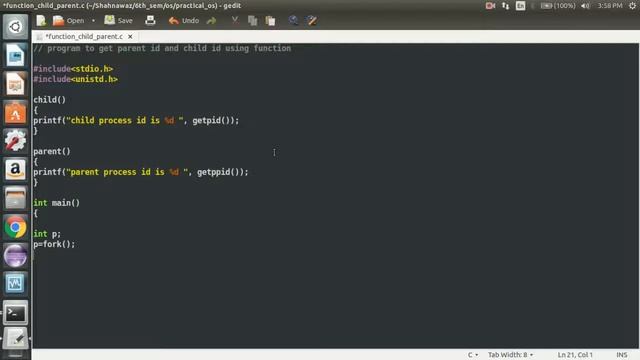
Task: Open the system session gear menu
Action: click(x=633, y=6)
